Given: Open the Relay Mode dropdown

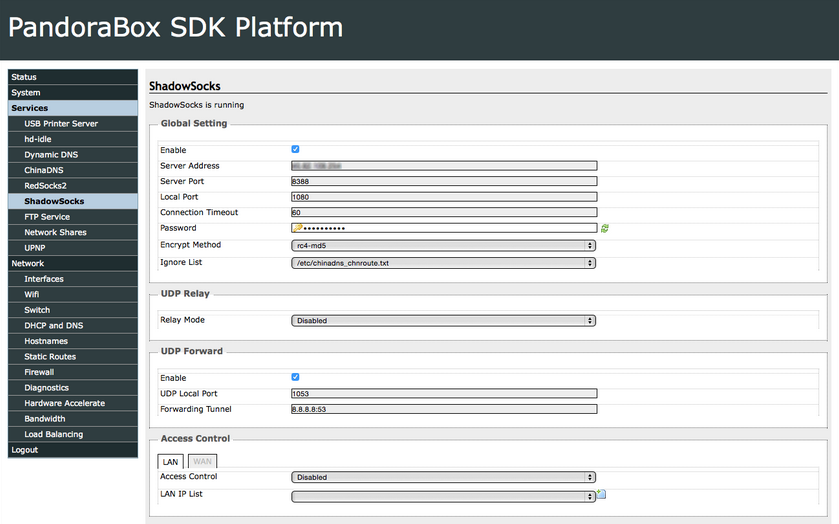Looking at the screenshot, I should coord(443,321).
